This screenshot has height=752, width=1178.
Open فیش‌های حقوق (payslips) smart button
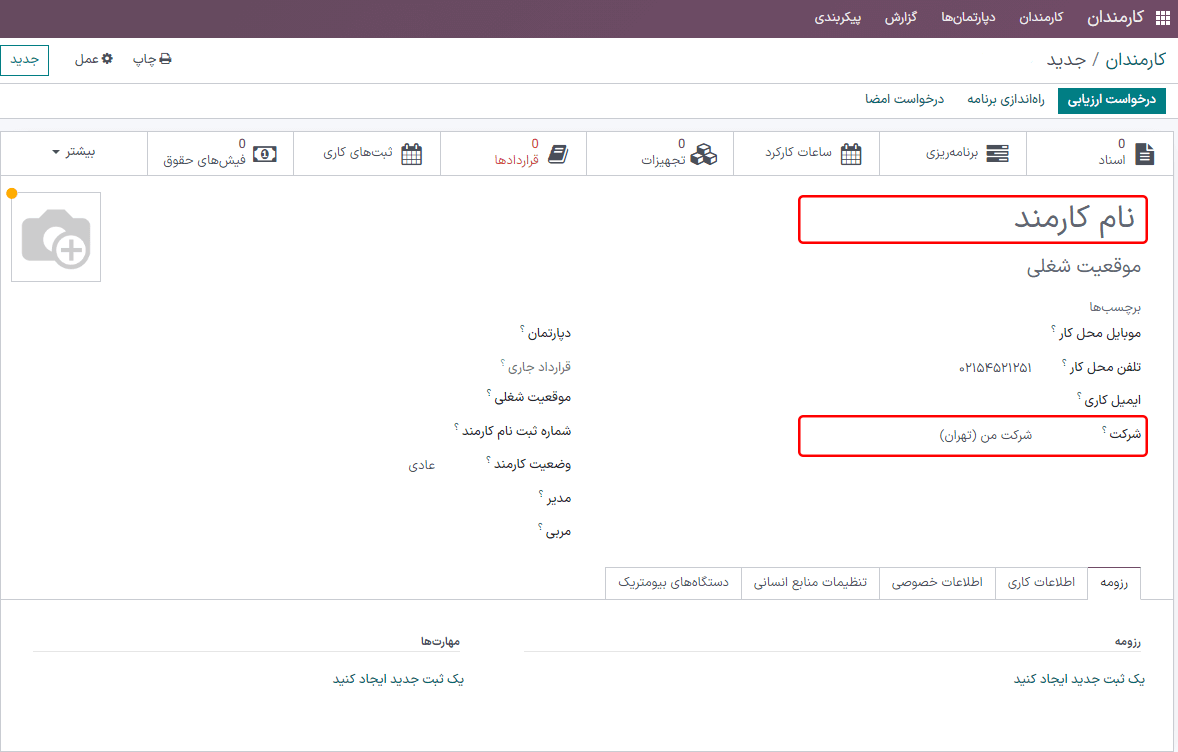tap(216, 153)
